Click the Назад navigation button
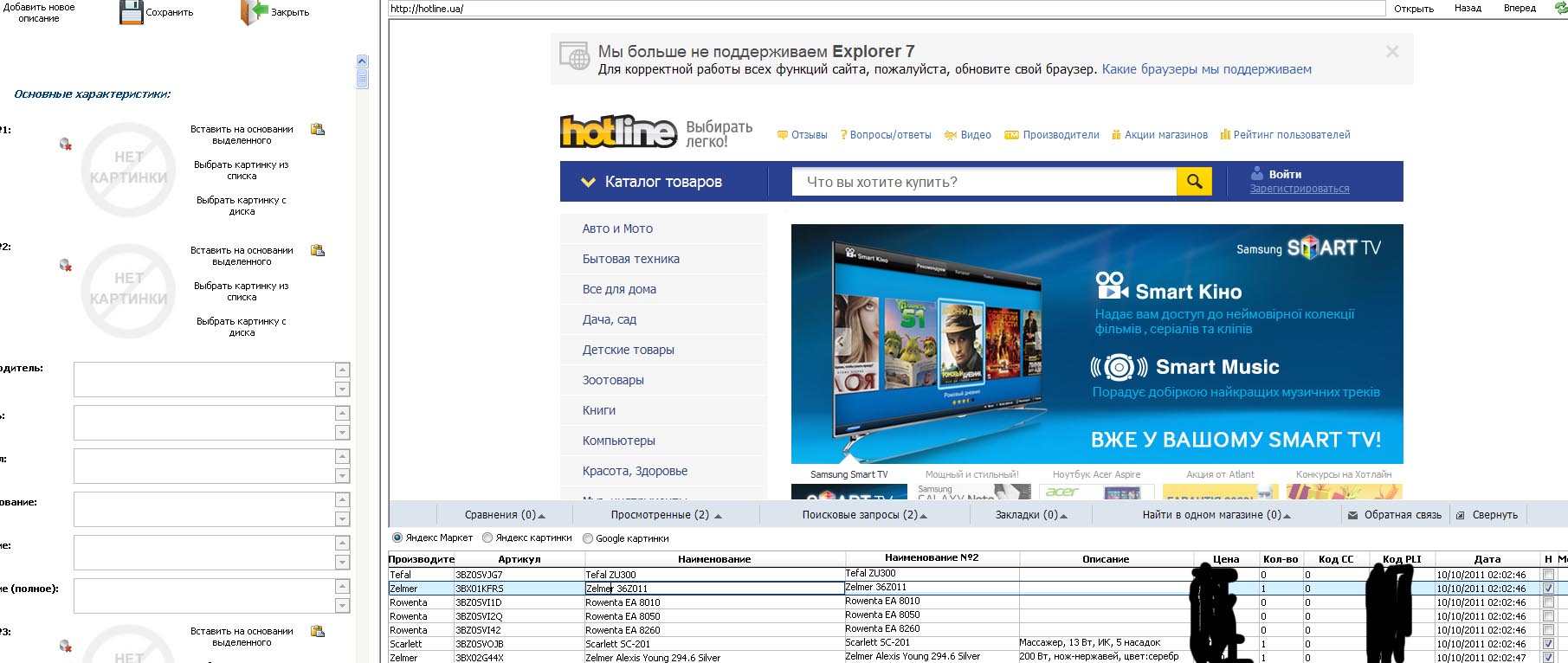This screenshot has height=663, width=1568. (x=1468, y=8)
